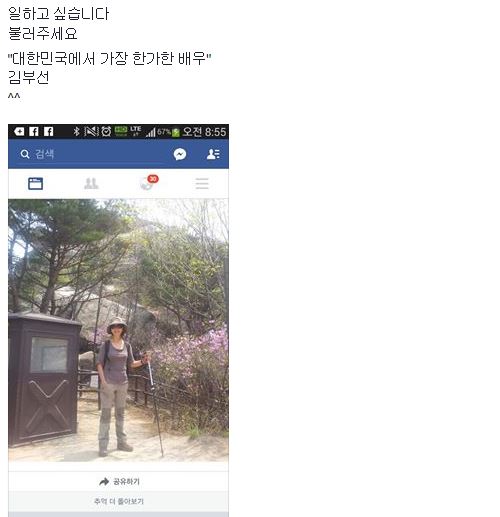
Task: Tap the alarm clock status icon
Action: pos(106,132)
